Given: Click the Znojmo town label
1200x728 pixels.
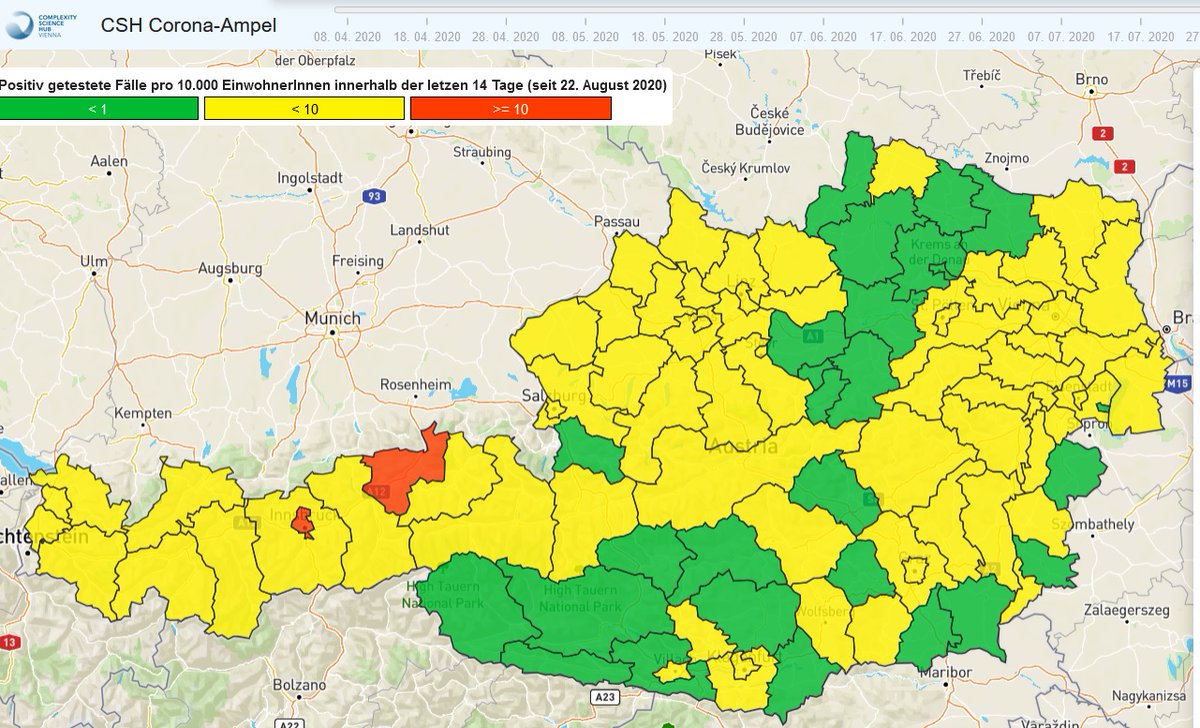Looking at the screenshot, I should click(1005, 158).
